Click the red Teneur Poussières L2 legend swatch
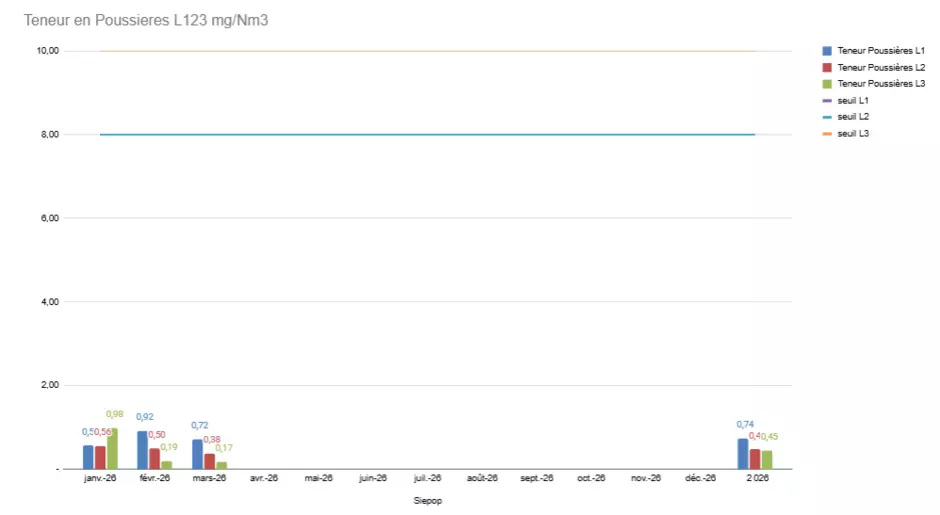 click(827, 67)
